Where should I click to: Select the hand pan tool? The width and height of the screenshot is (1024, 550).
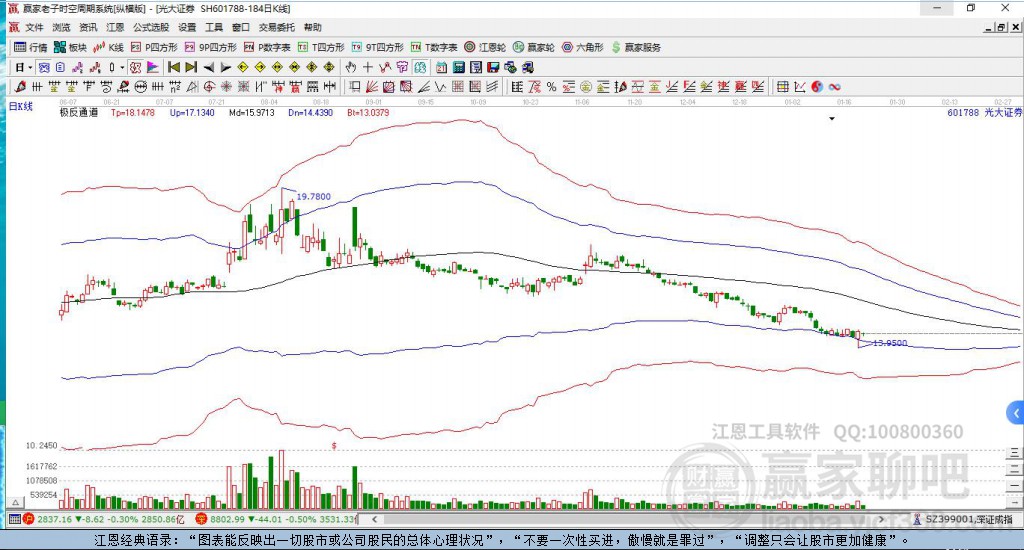click(x=351, y=67)
